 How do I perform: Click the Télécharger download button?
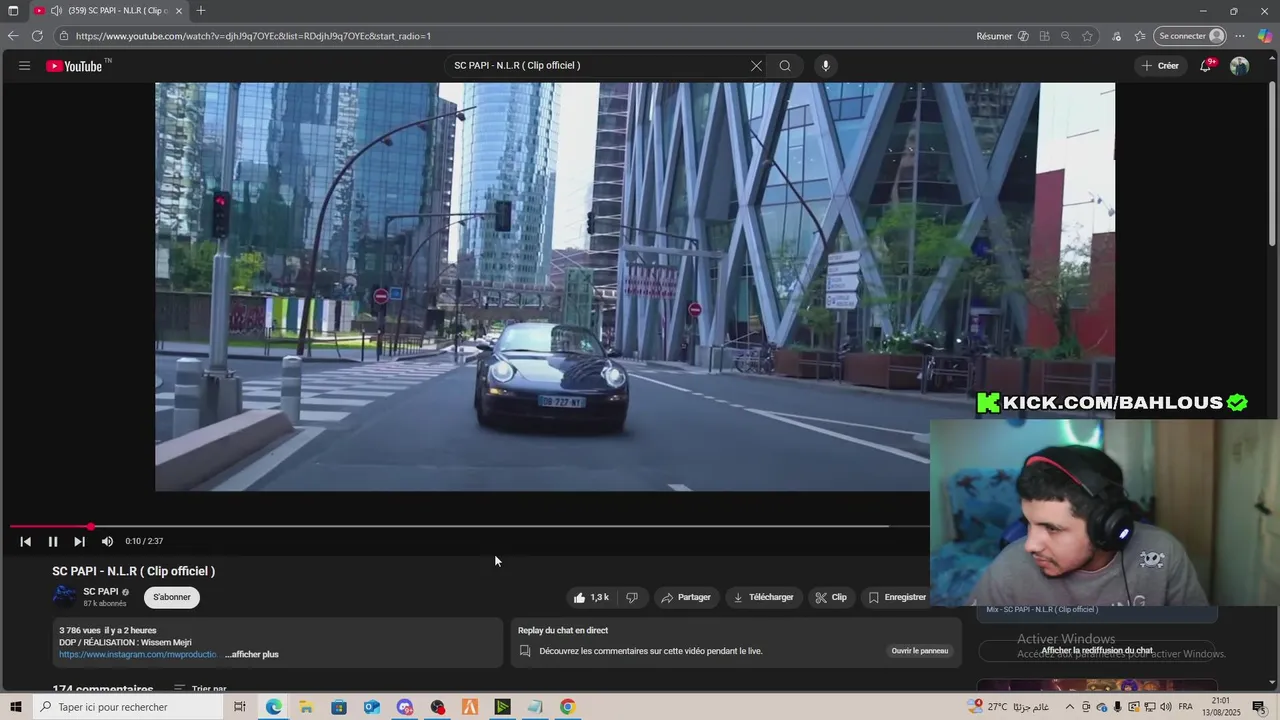coord(764,597)
